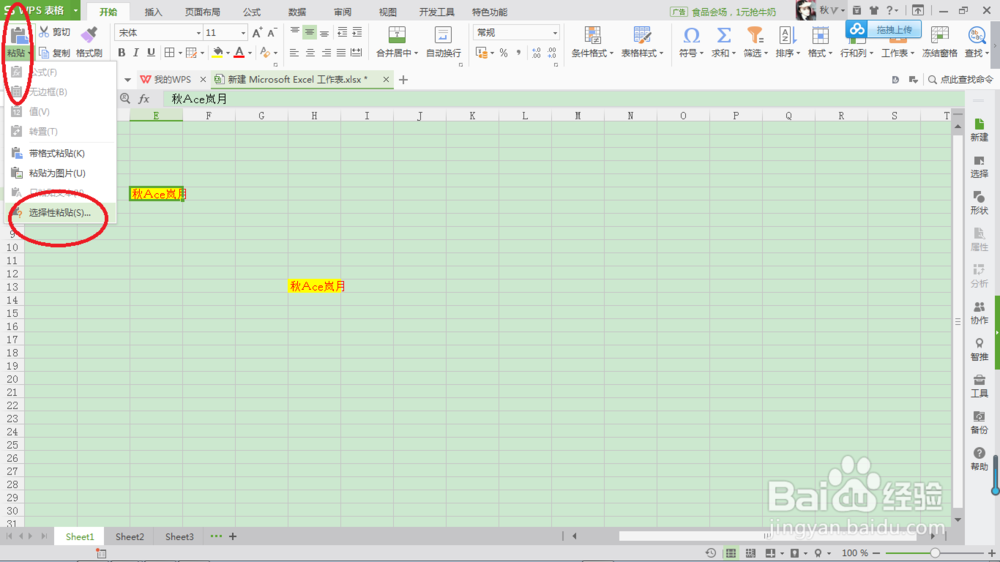Image resolution: width=1000 pixels, height=562 pixels.
Task: Click the Wrap Text (自动换行) icon
Action: [443, 35]
